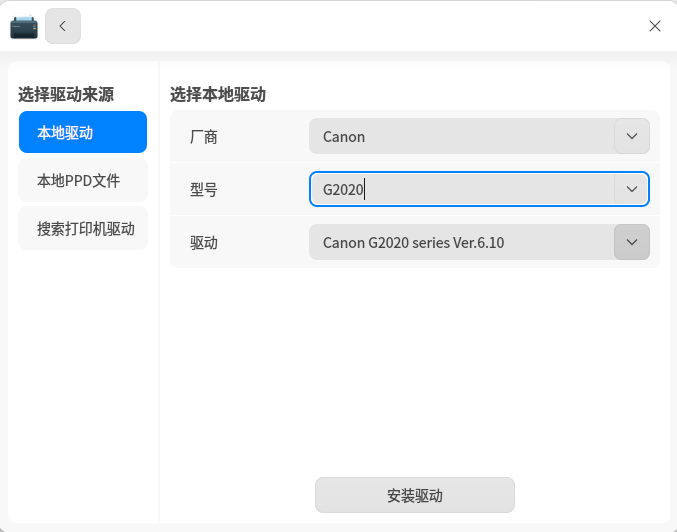The width and height of the screenshot is (677, 532).
Task: Expand the 厂商 Canon dropdown arrow
Action: click(x=632, y=136)
